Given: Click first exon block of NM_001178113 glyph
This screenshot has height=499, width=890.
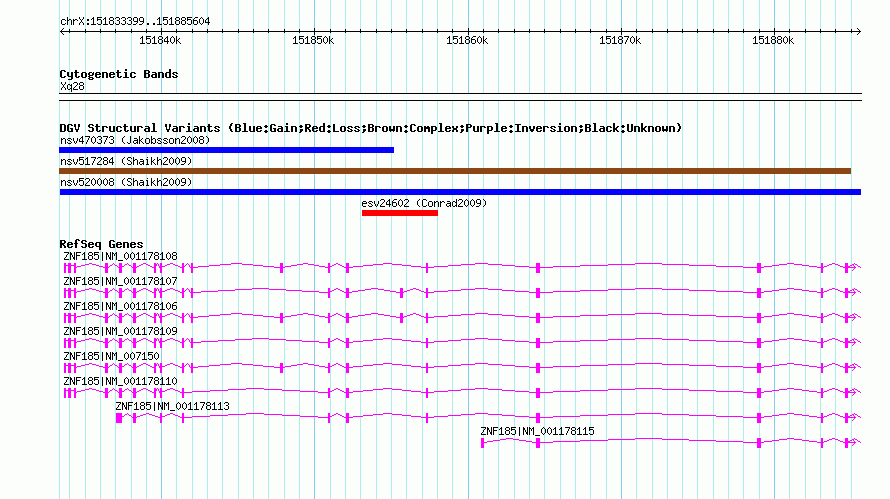Looking at the screenshot, I should (x=119, y=418).
